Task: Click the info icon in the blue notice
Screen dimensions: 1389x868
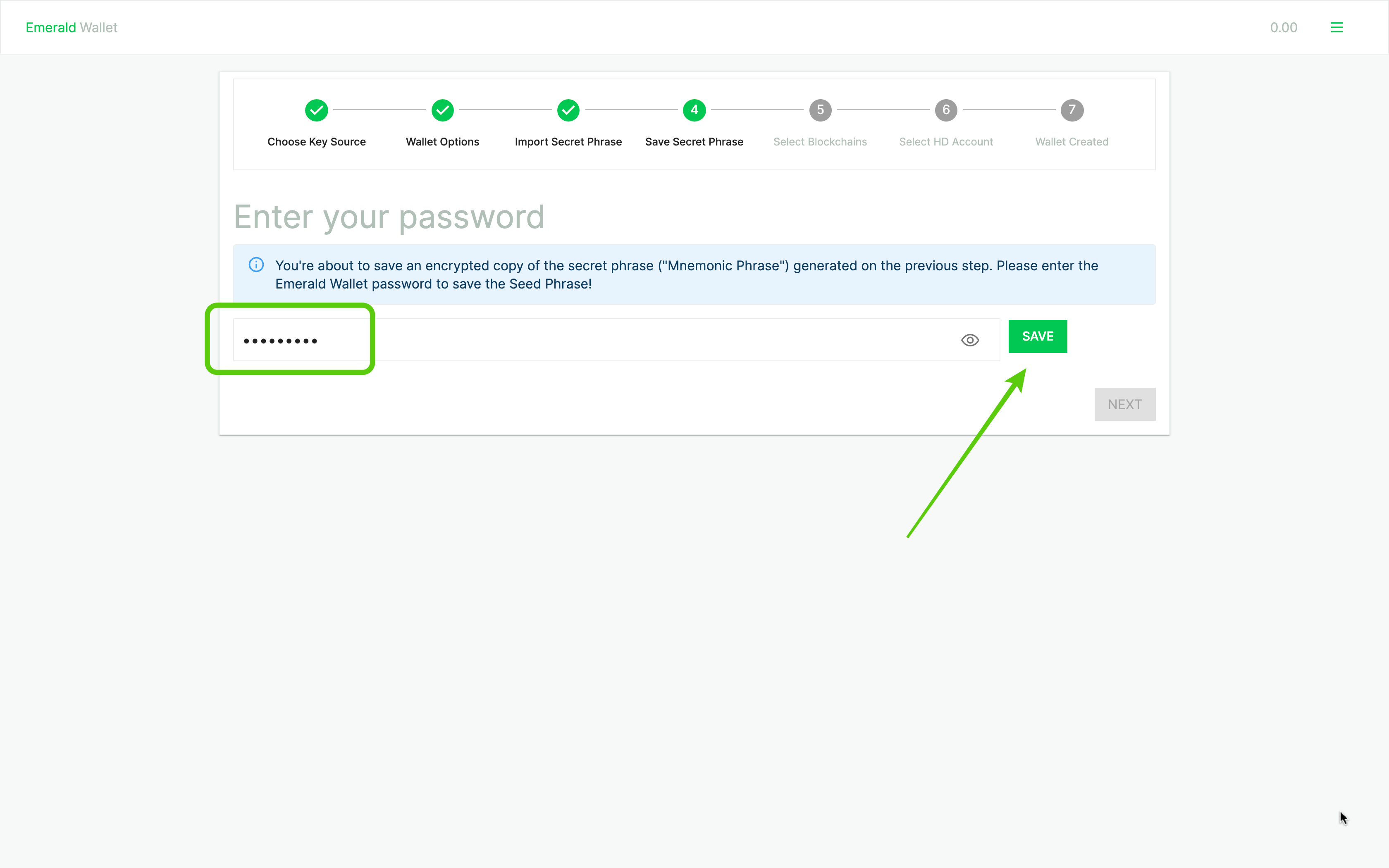Action: point(255,265)
